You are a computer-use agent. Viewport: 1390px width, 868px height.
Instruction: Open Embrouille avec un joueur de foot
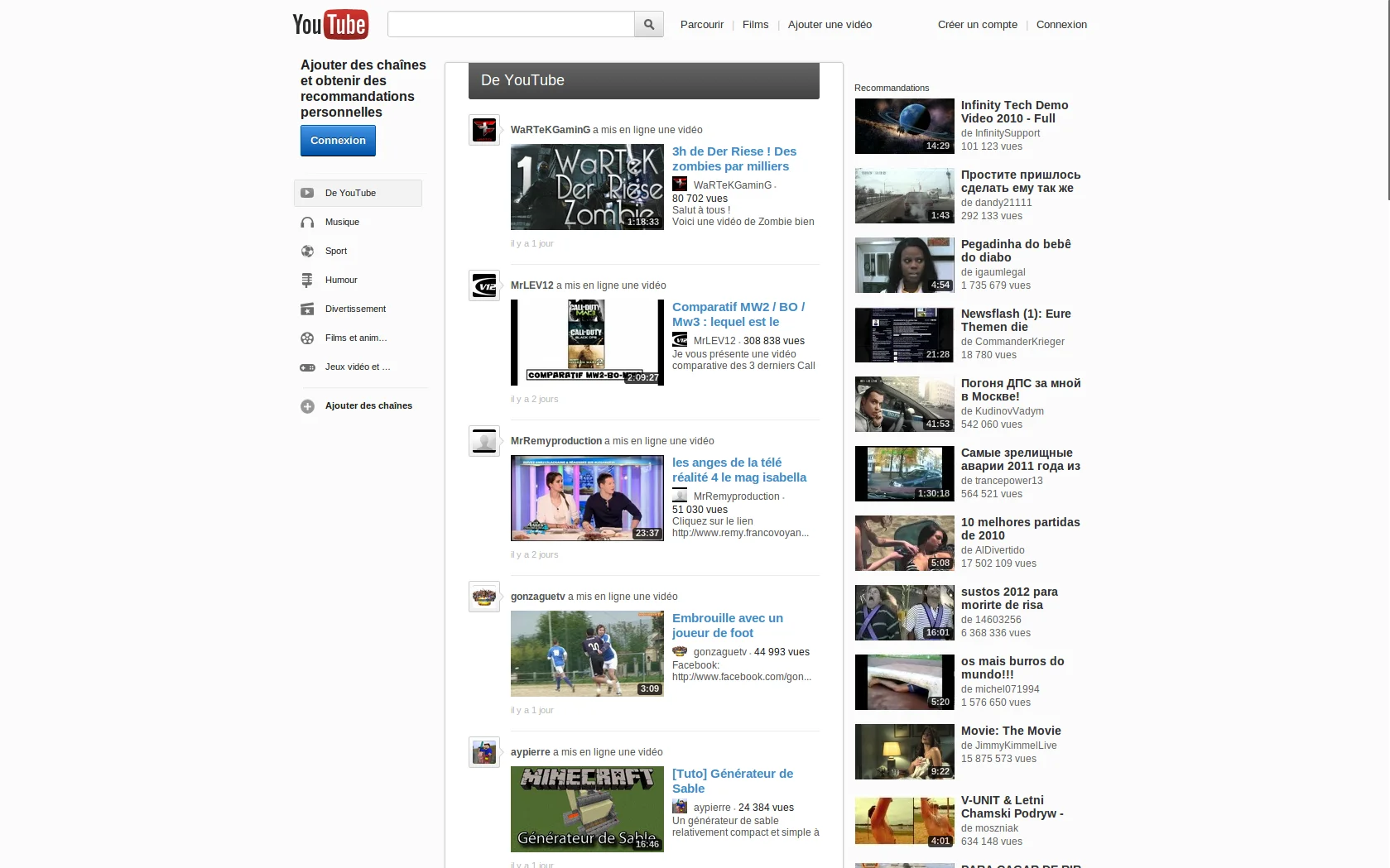(728, 626)
